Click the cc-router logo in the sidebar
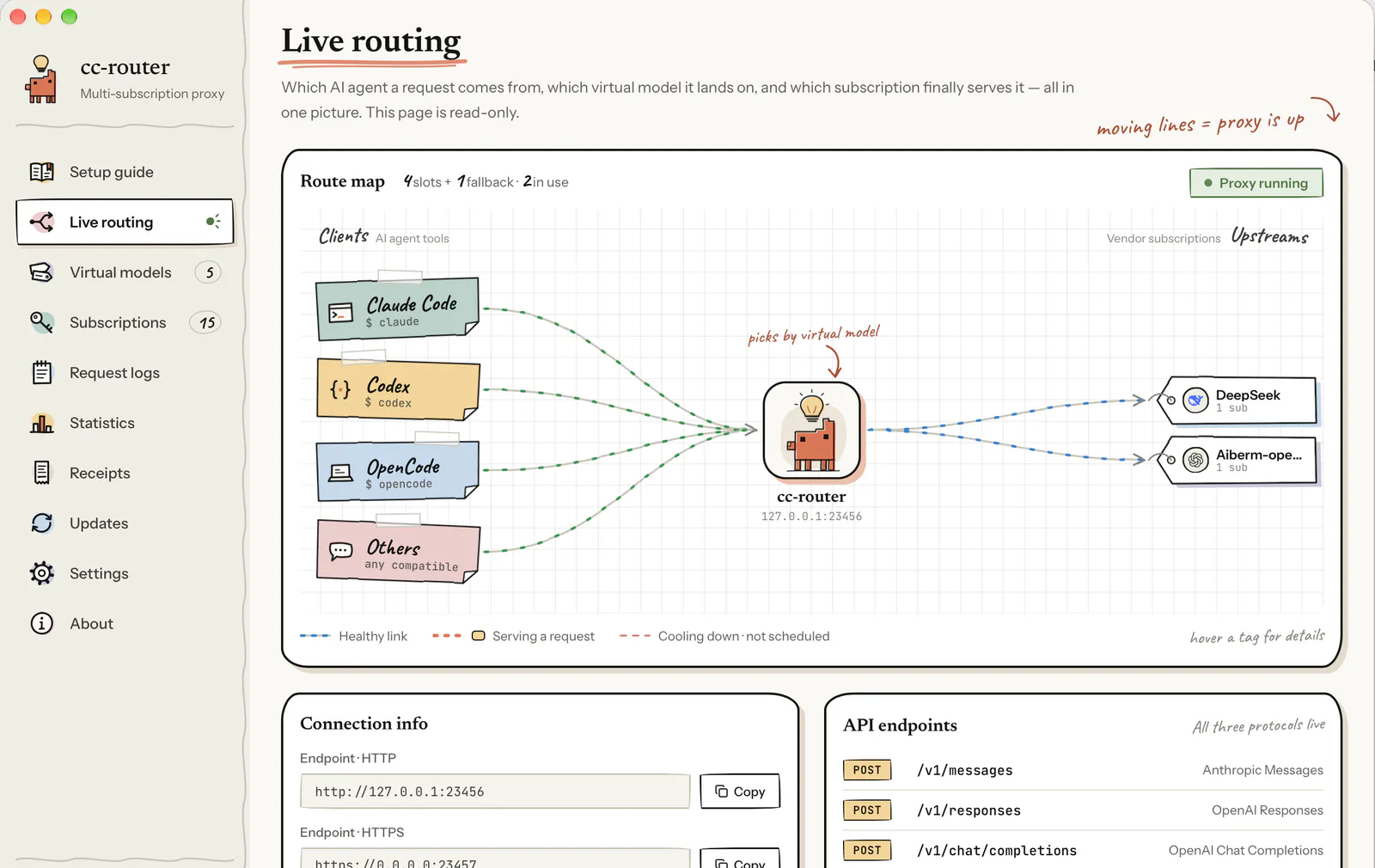Screen dimensions: 1375x868 tap(41, 79)
